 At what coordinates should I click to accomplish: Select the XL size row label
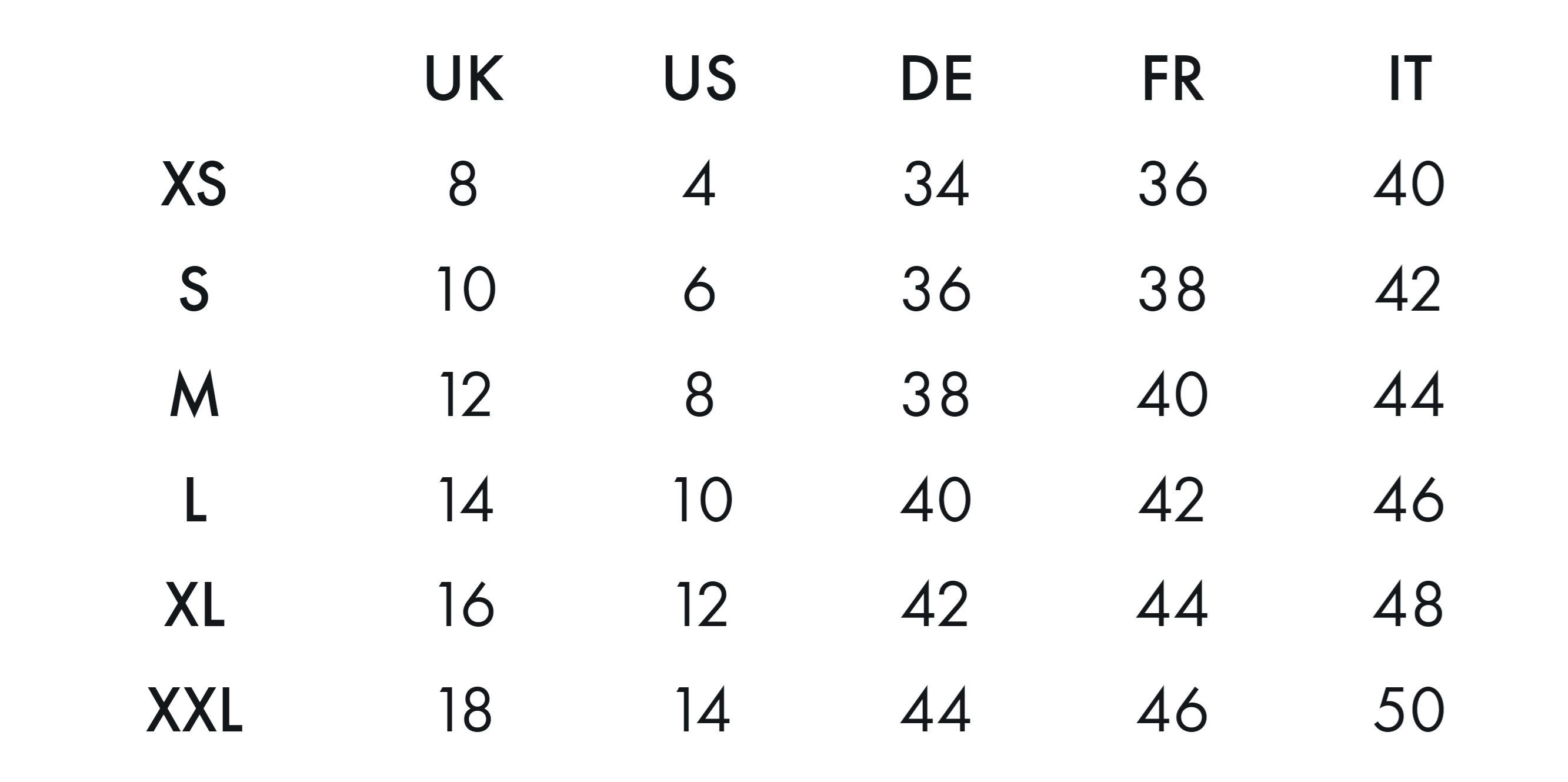tap(194, 605)
